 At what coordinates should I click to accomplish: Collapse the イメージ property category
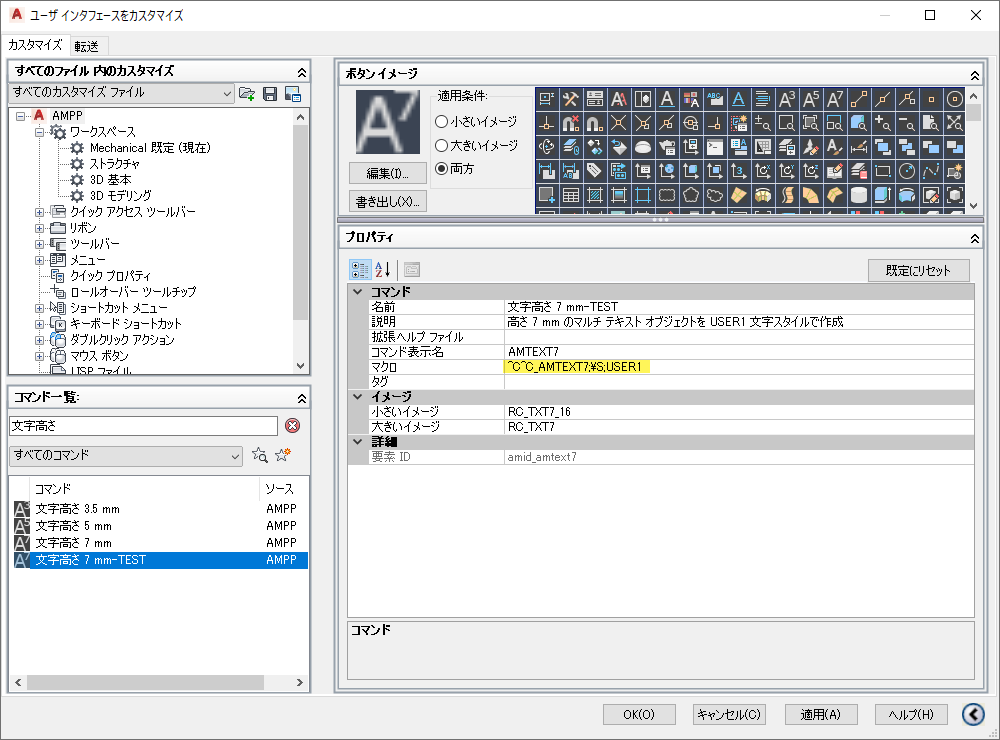point(358,396)
